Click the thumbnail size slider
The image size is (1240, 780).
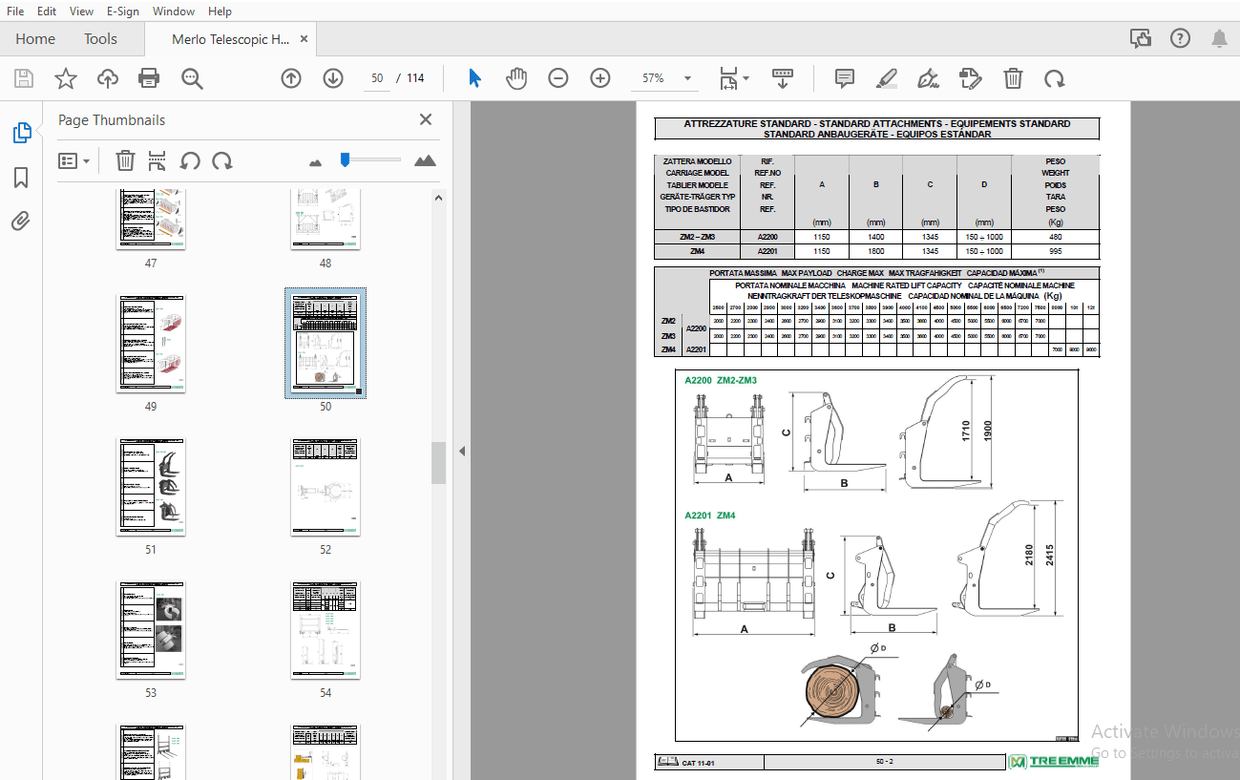(x=345, y=160)
